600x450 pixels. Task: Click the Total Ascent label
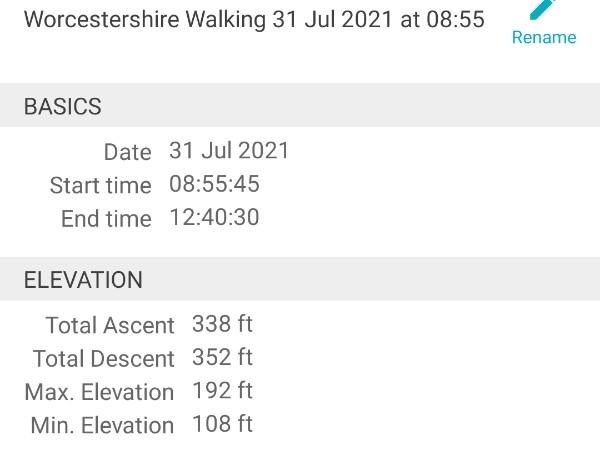coord(110,325)
